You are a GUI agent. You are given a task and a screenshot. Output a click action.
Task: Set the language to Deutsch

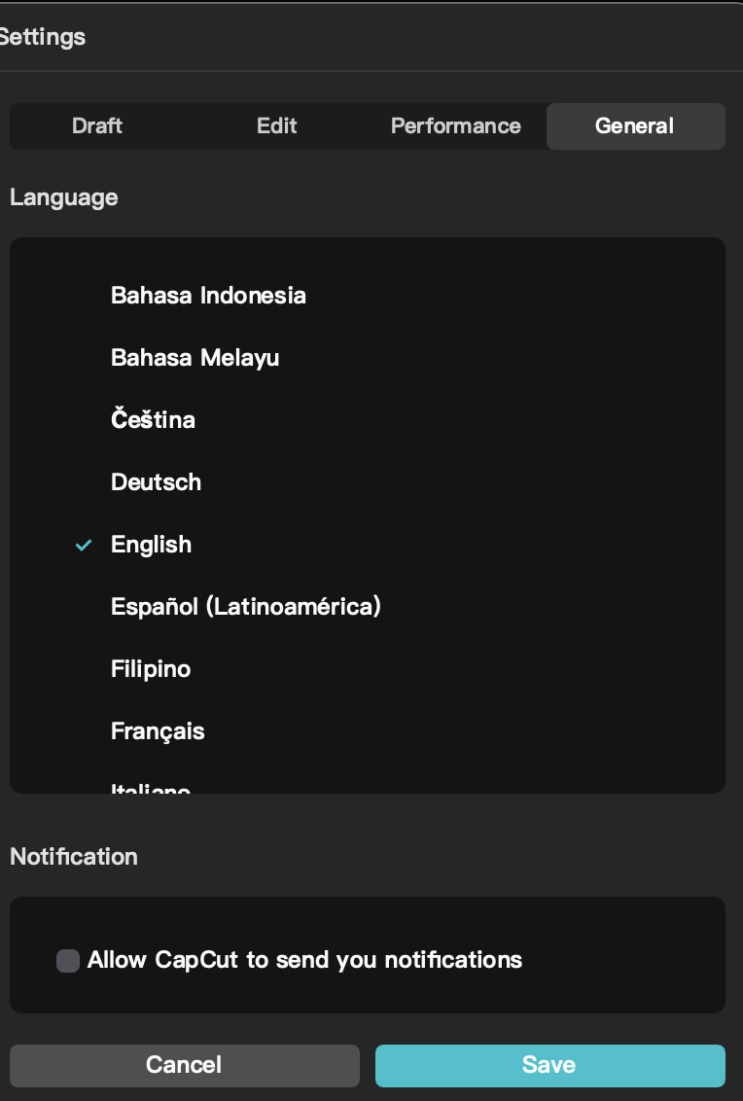(156, 482)
